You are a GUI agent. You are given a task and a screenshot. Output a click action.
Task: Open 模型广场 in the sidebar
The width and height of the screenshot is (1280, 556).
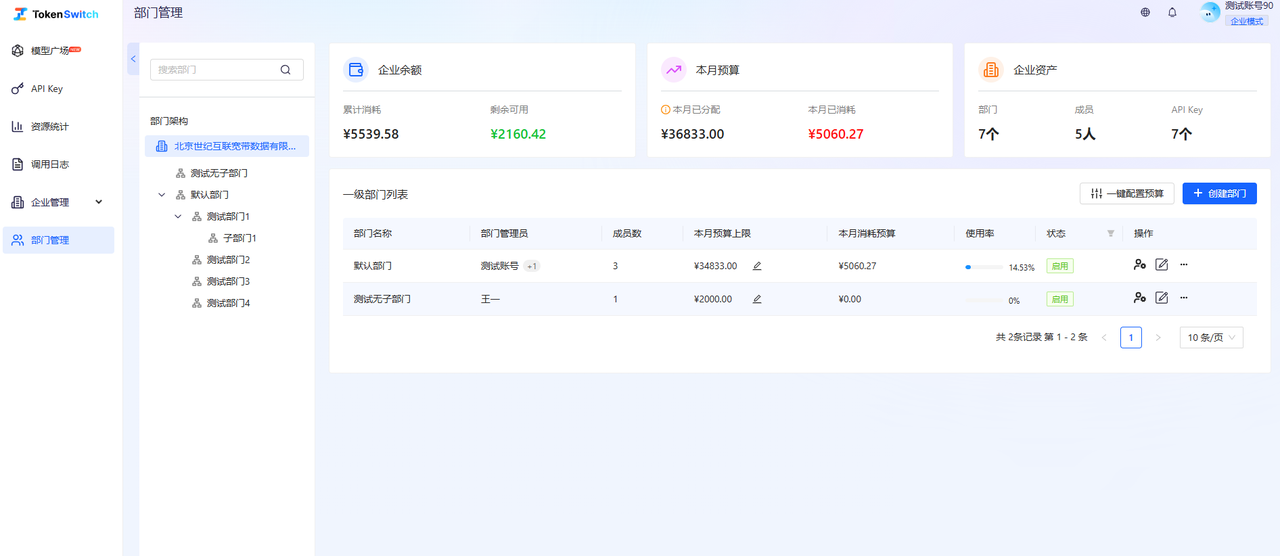pos(58,50)
